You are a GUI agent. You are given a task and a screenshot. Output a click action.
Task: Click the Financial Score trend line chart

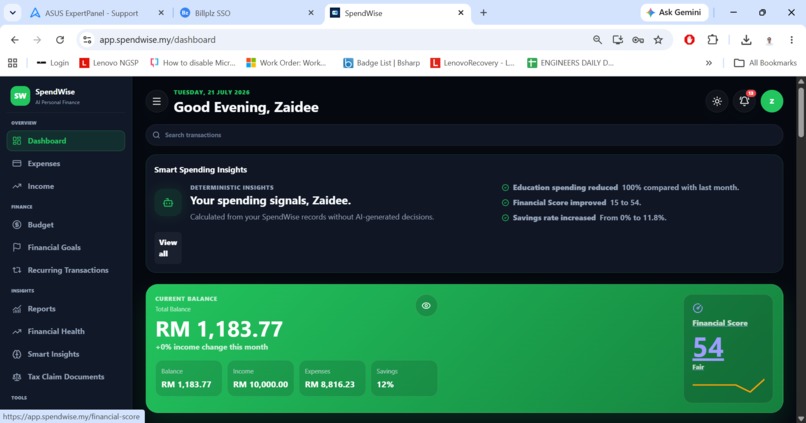tap(728, 385)
